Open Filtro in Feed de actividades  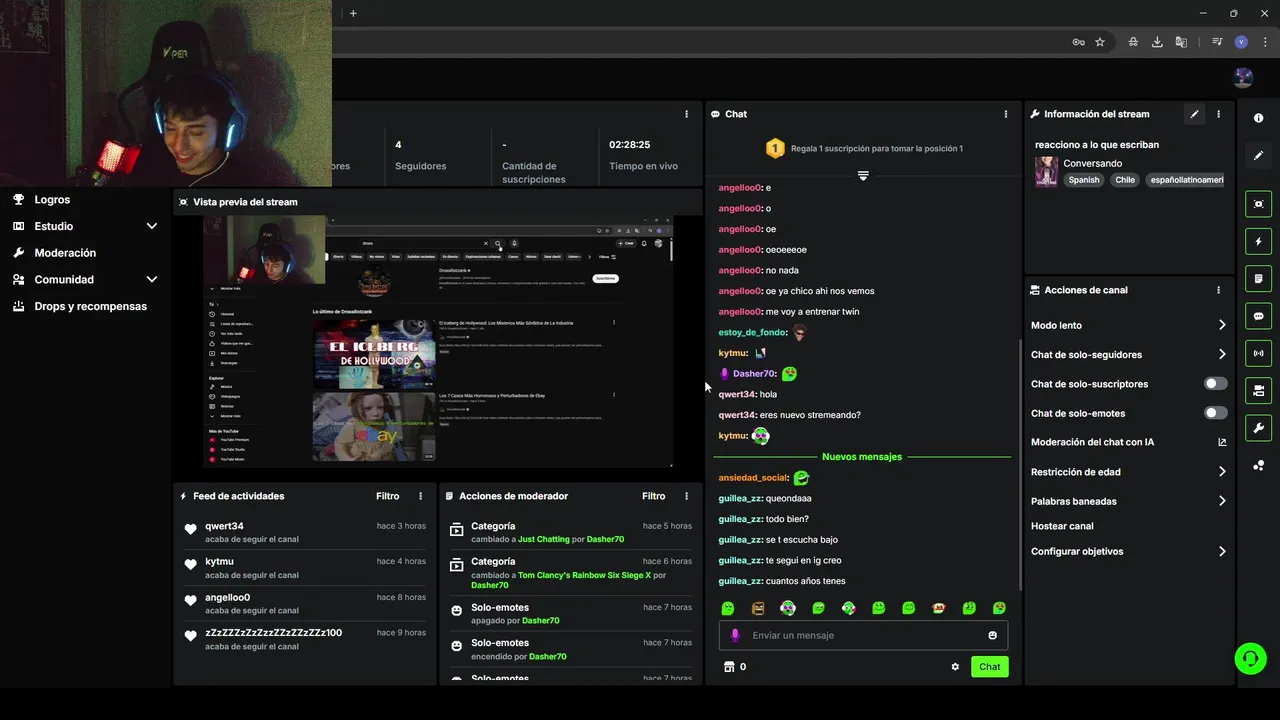[387, 496]
